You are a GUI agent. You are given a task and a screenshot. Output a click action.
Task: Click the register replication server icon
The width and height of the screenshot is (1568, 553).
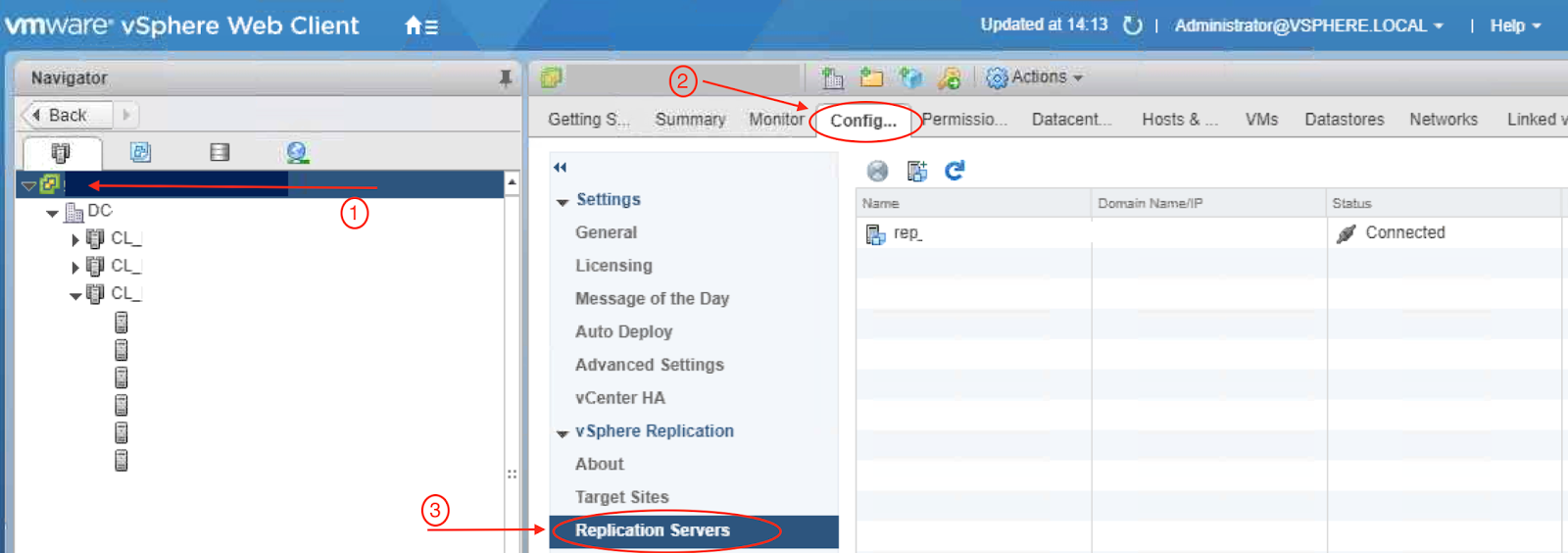(x=917, y=171)
